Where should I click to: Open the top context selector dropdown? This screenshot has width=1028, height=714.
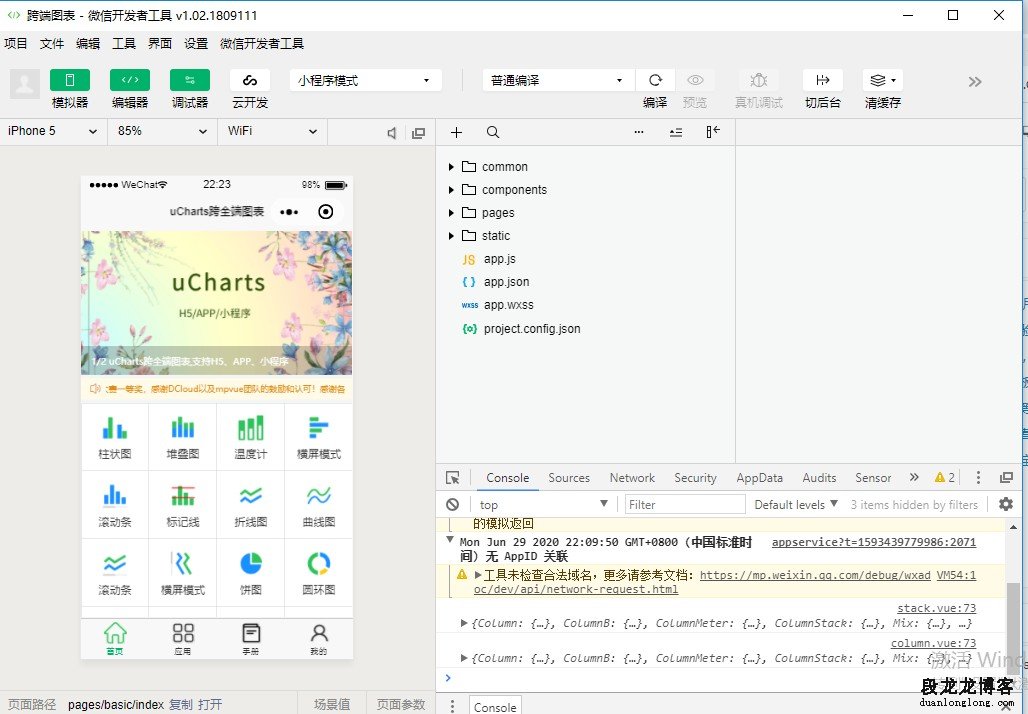(x=543, y=505)
